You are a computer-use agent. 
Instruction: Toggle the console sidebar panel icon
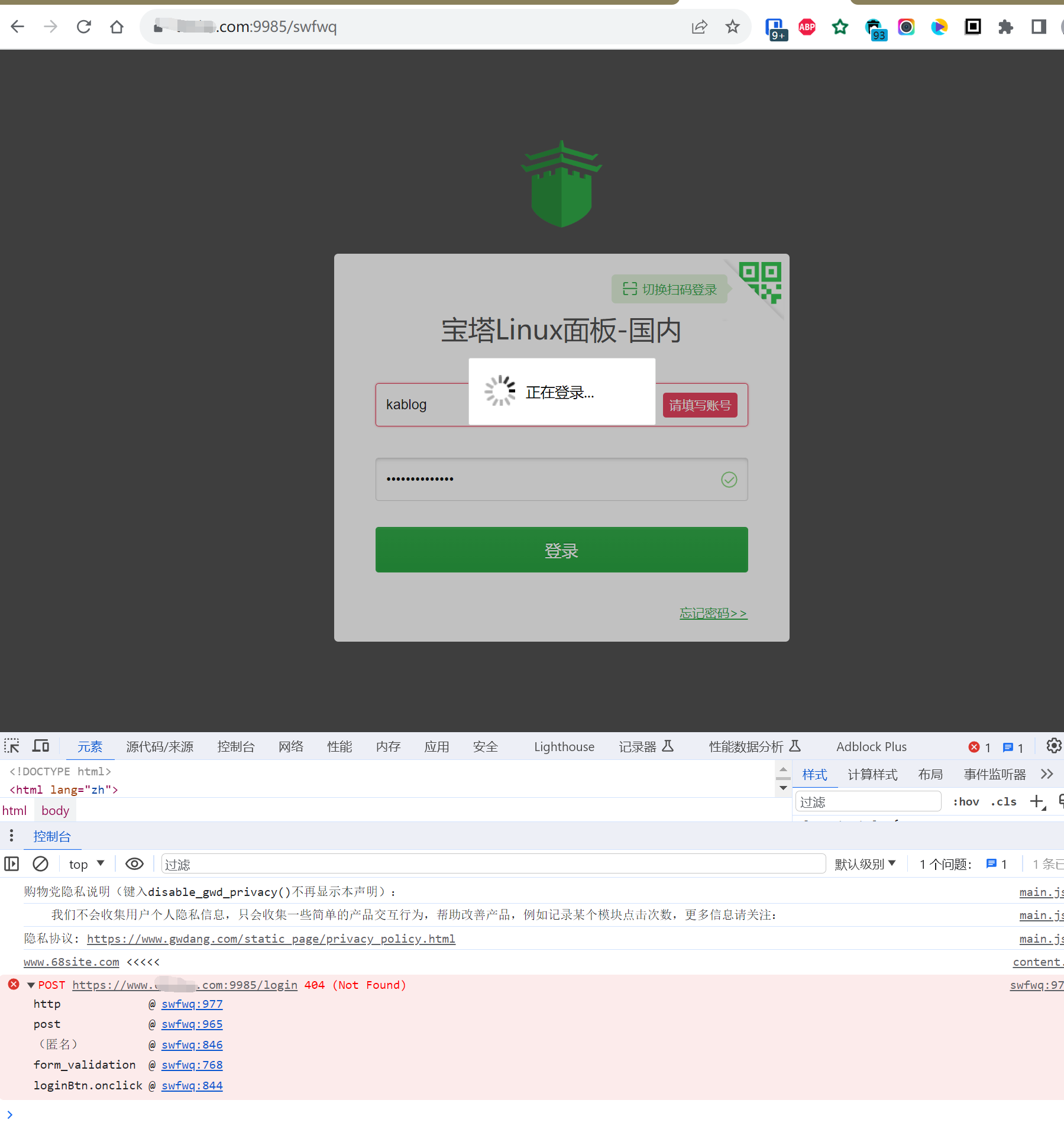point(12,864)
